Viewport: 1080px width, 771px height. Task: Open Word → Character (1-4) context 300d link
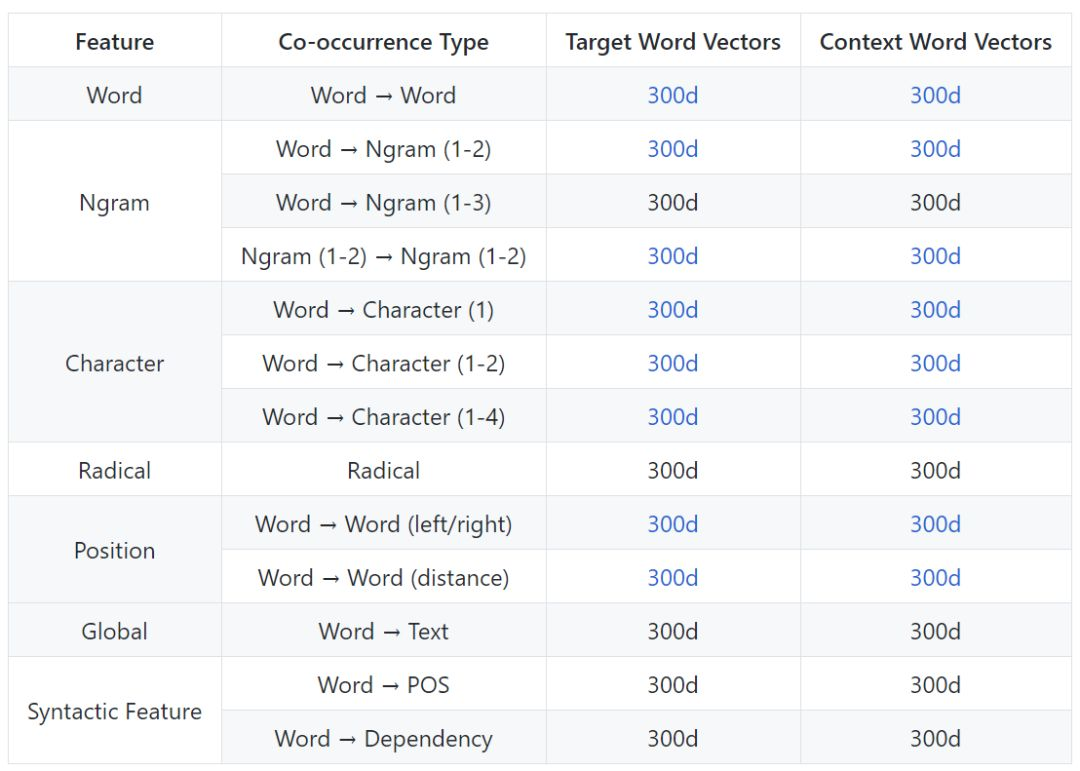coord(935,417)
